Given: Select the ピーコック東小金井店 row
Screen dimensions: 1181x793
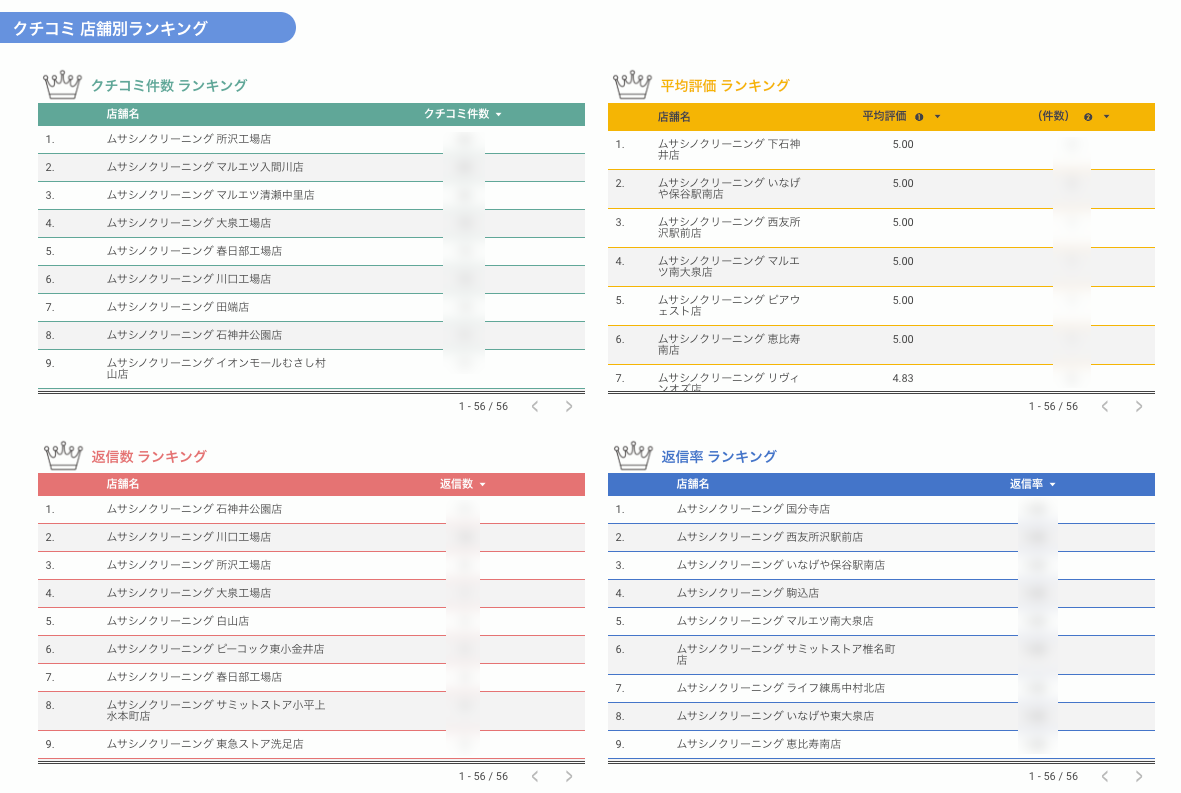Looking at the screenshot, I should [311, 649].
